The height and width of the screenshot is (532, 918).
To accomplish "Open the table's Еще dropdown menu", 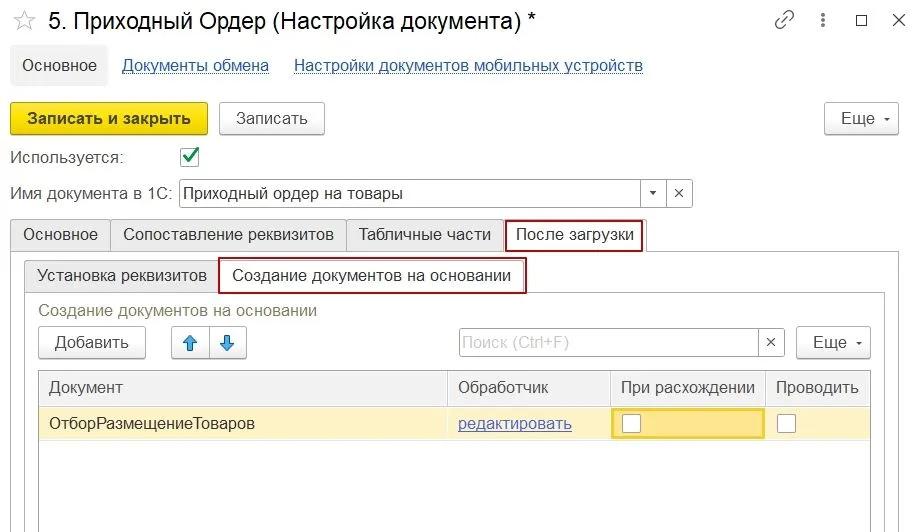I will click(x=833, y=342).
